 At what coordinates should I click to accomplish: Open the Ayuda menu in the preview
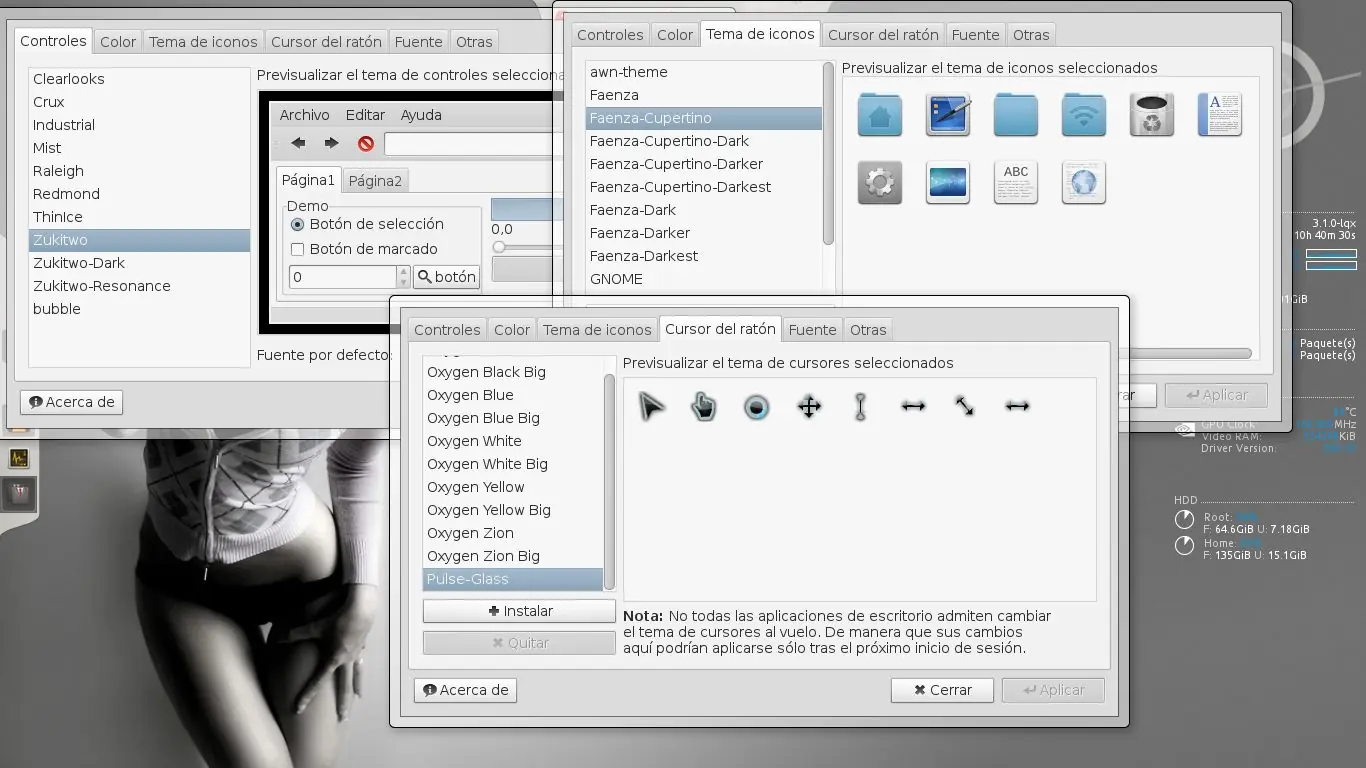click(421, 115)
